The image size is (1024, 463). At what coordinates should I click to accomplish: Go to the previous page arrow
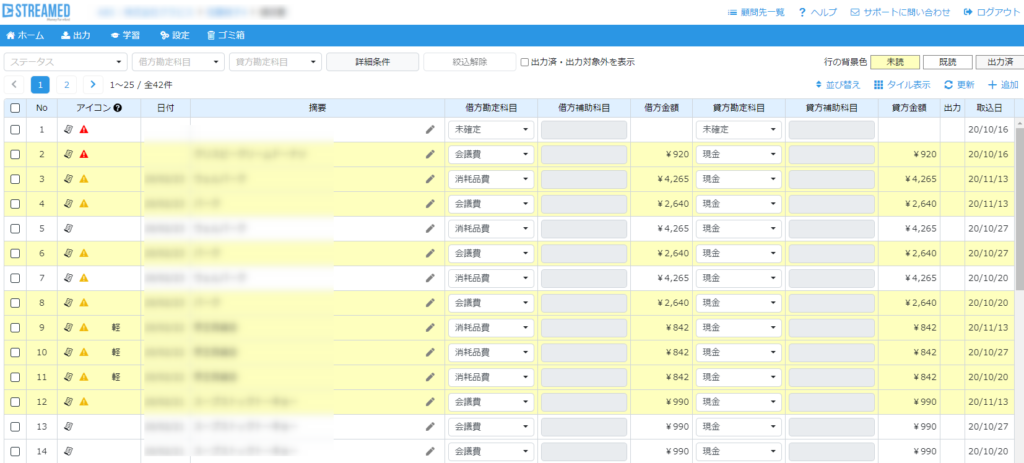15,84
